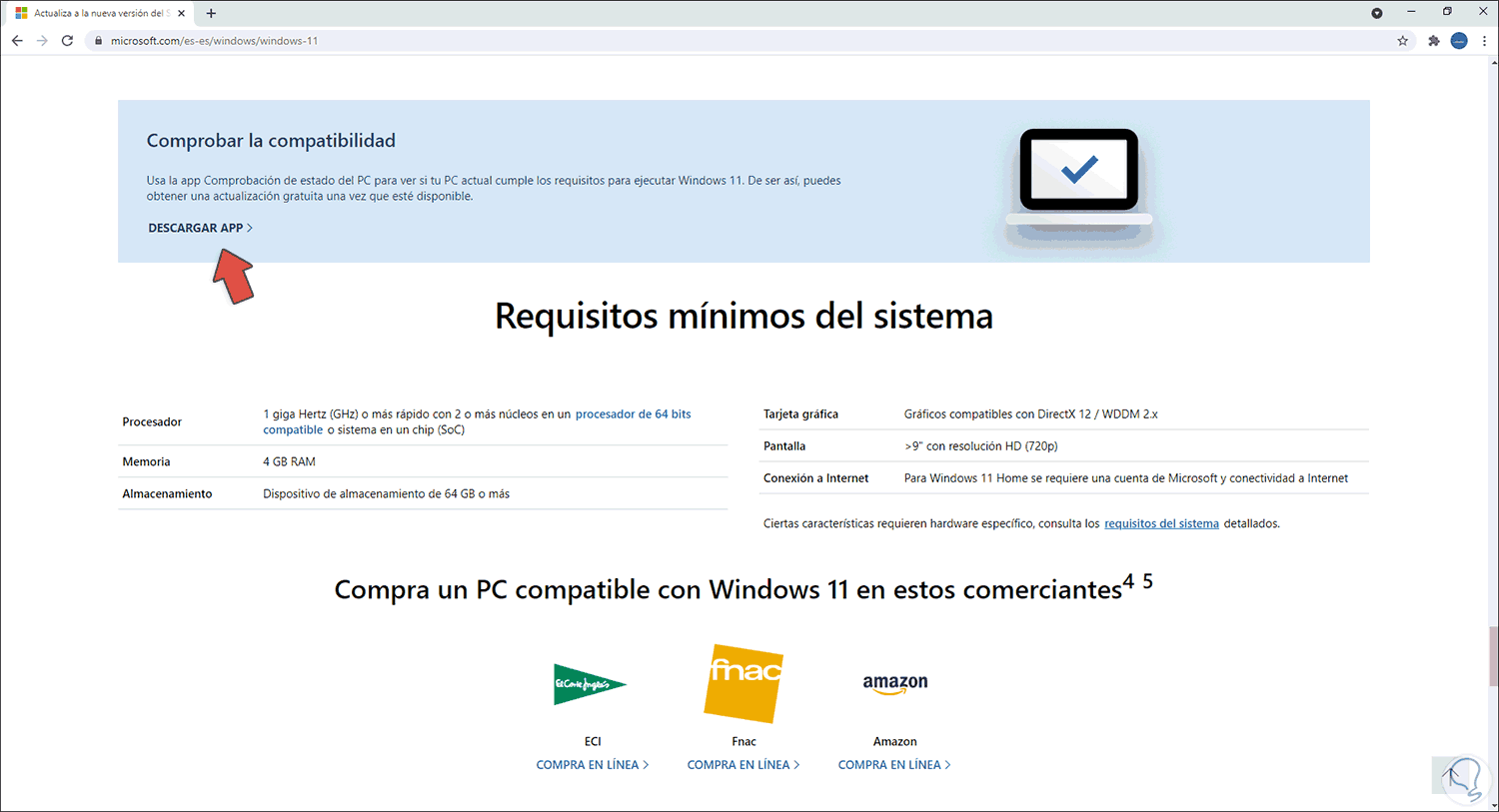Viewport: 1499px width, 812px height.
Task: Click the 'ECI' retailer name
Action: click(x=593, y=742)
